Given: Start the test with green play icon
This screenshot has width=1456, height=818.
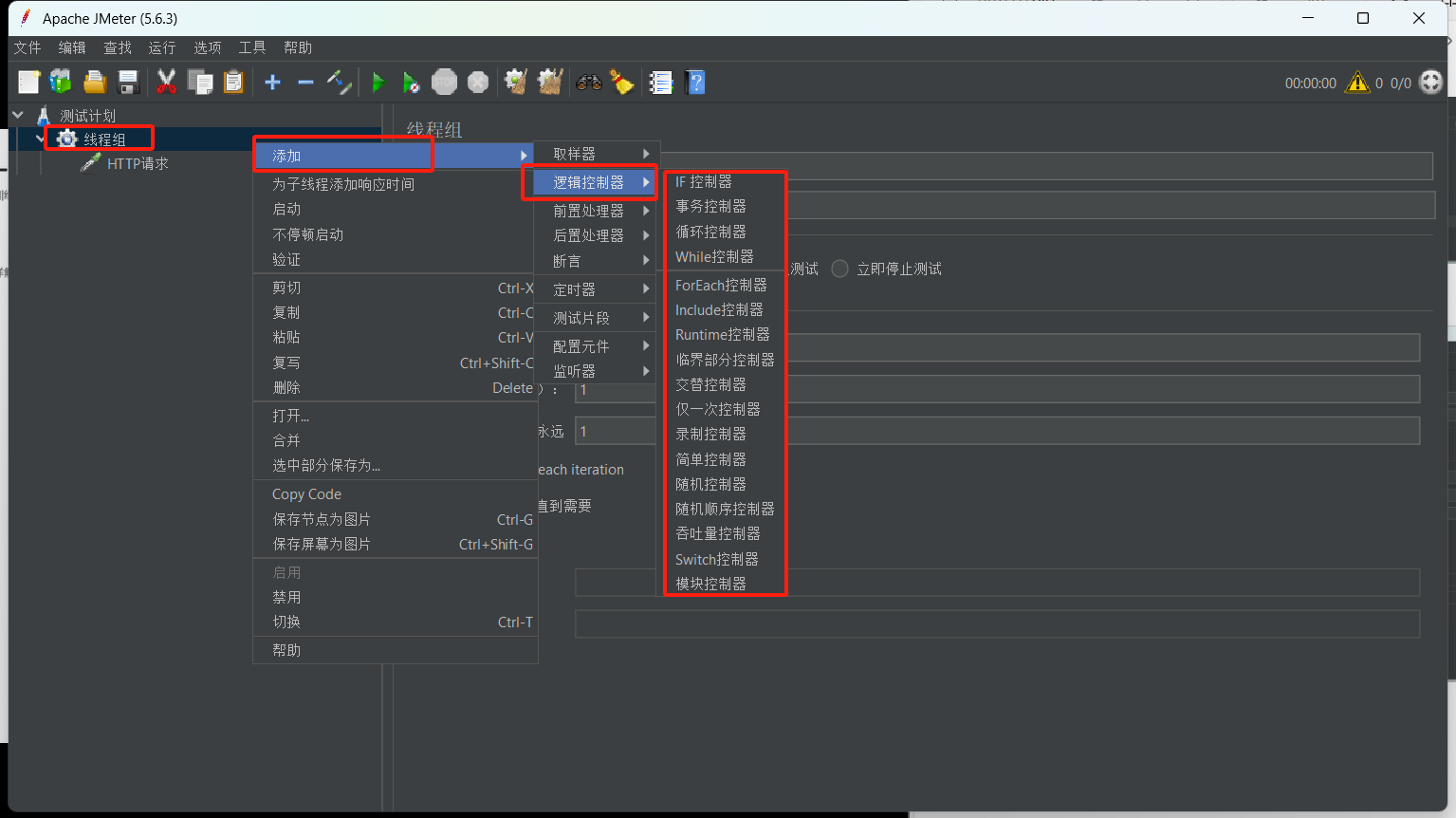Looking at the screenshot, I should point(378,83).
